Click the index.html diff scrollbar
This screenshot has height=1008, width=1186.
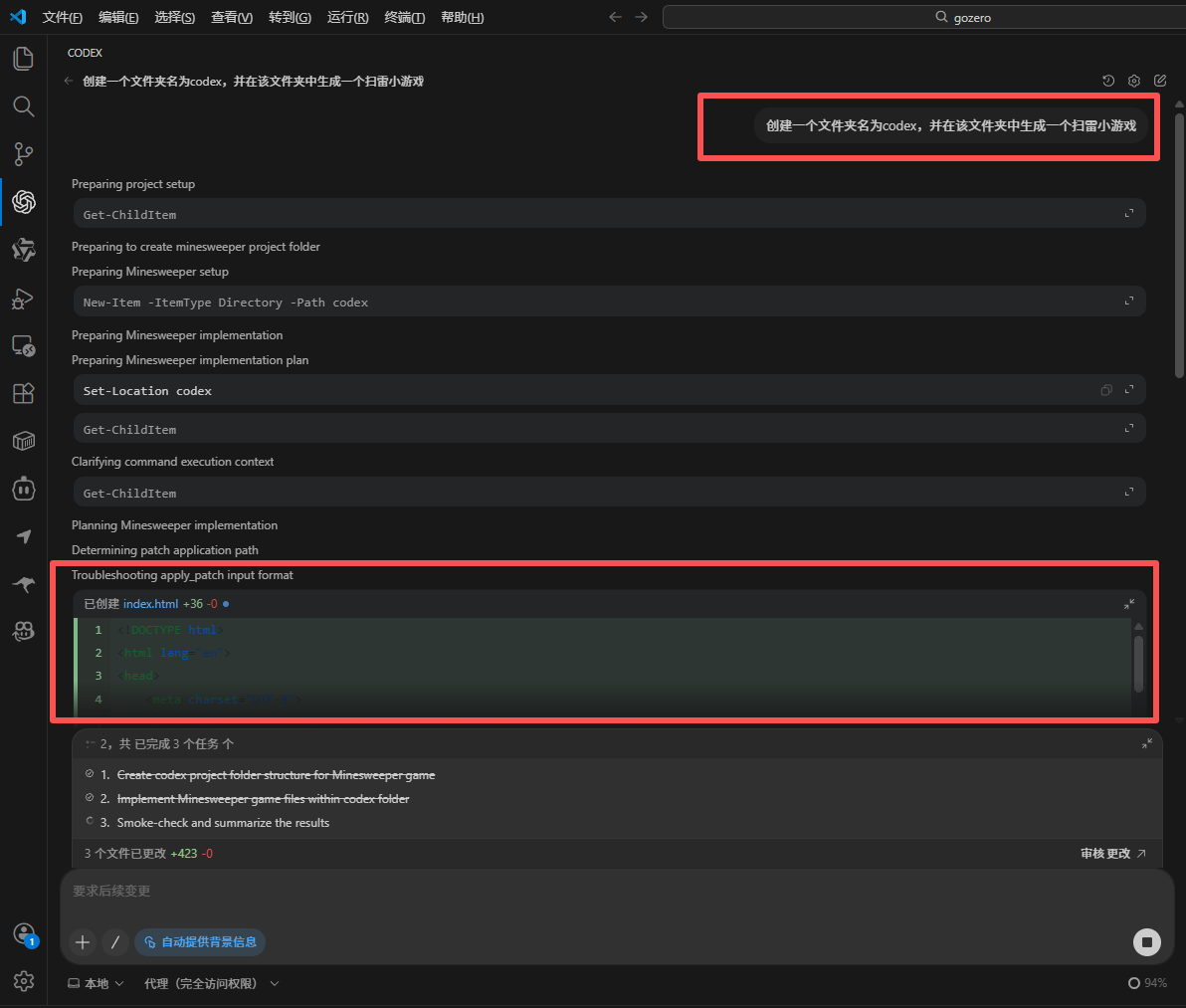1138,662
